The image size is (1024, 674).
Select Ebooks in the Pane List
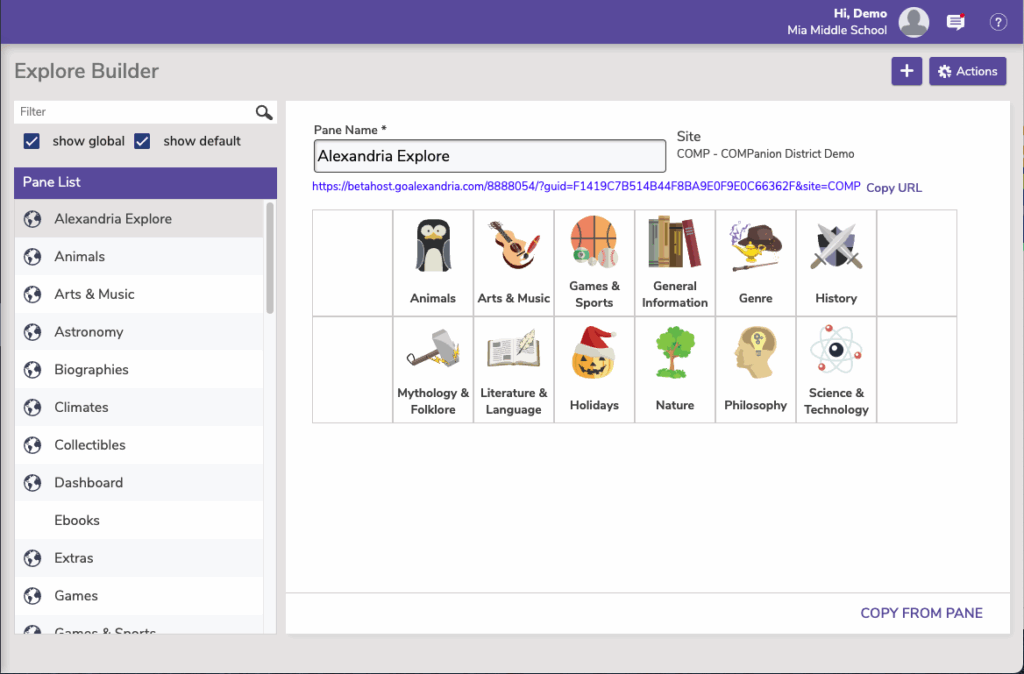pyautogui.click(x=77, y=520)
